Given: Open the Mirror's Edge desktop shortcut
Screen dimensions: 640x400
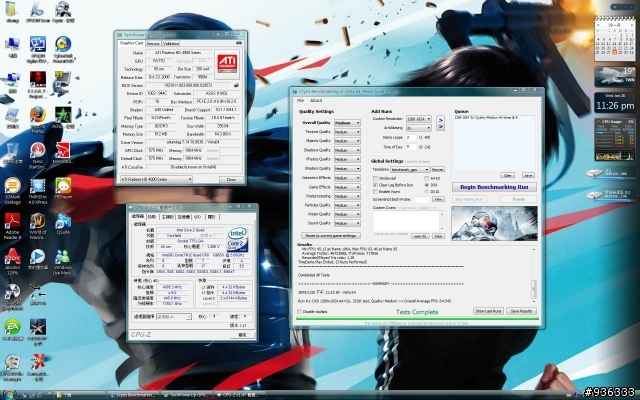Looking at the screenshot, I should pyautogui.click(x=63, y=151).
